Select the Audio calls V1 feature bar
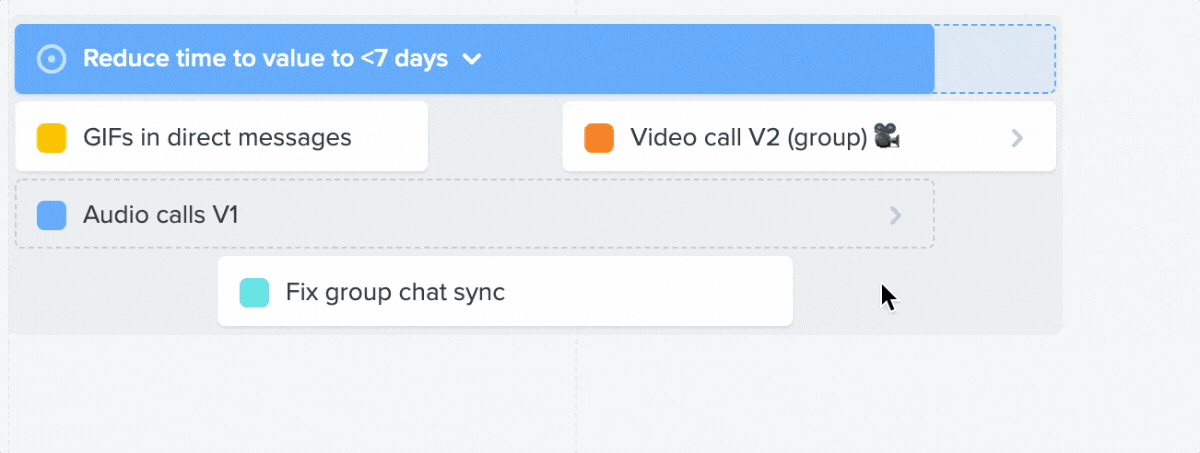This screenshot has height=453, width=1200. [x=475, y=214]
